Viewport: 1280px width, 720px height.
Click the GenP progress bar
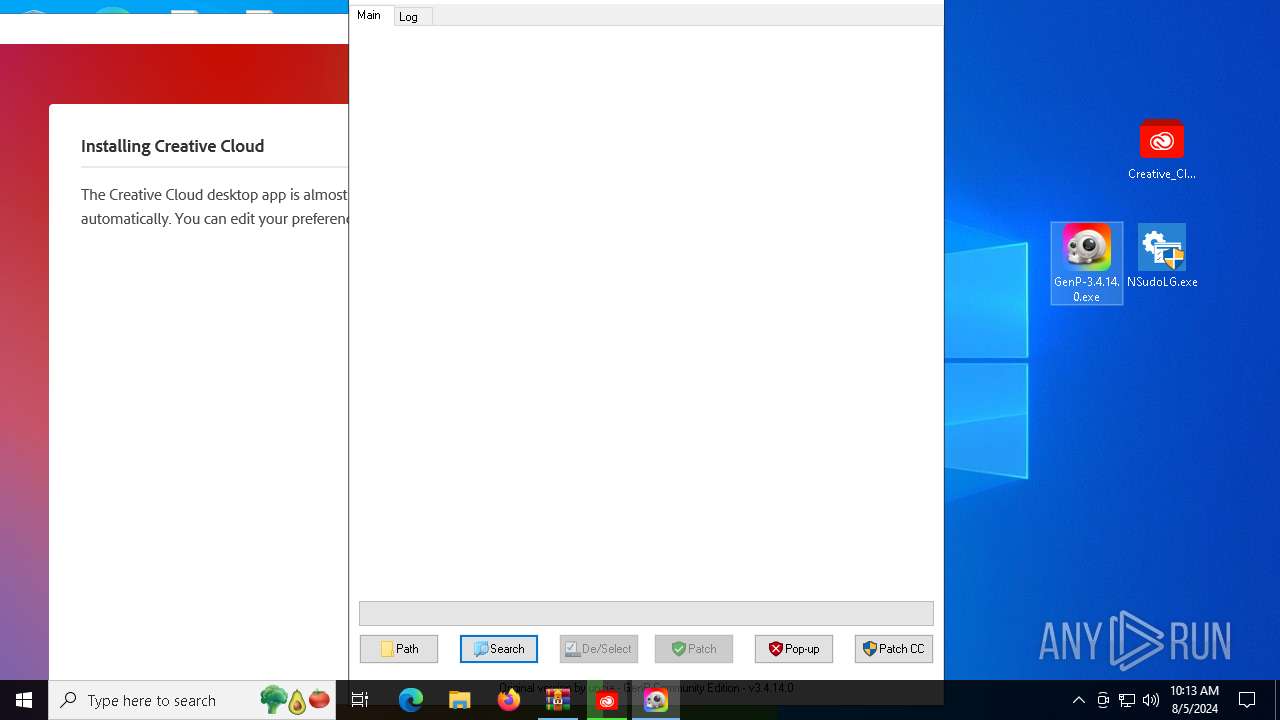[x=646, y=613]
